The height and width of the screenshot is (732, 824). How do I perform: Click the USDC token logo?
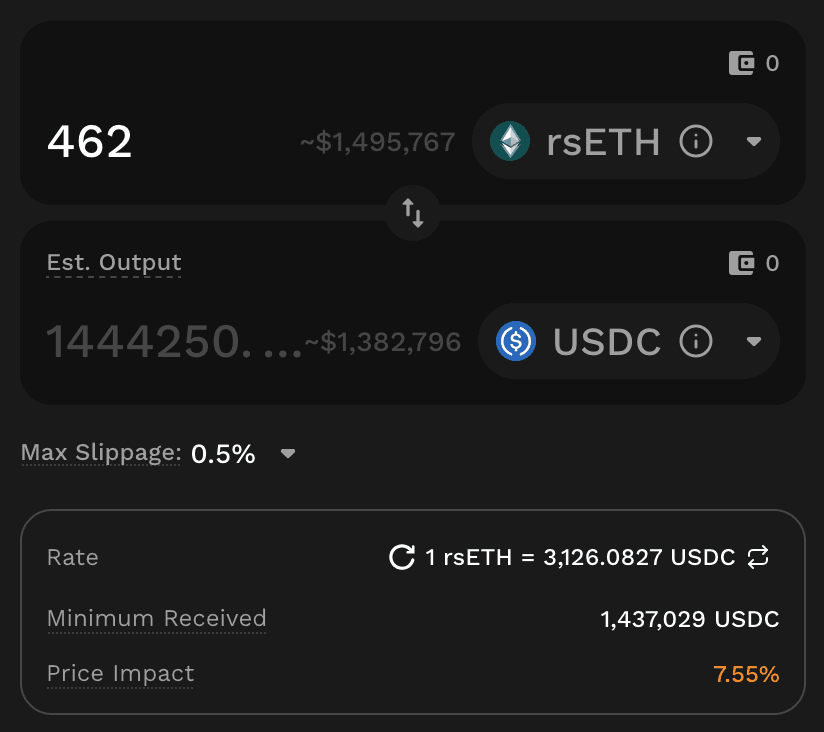[516, 342]
